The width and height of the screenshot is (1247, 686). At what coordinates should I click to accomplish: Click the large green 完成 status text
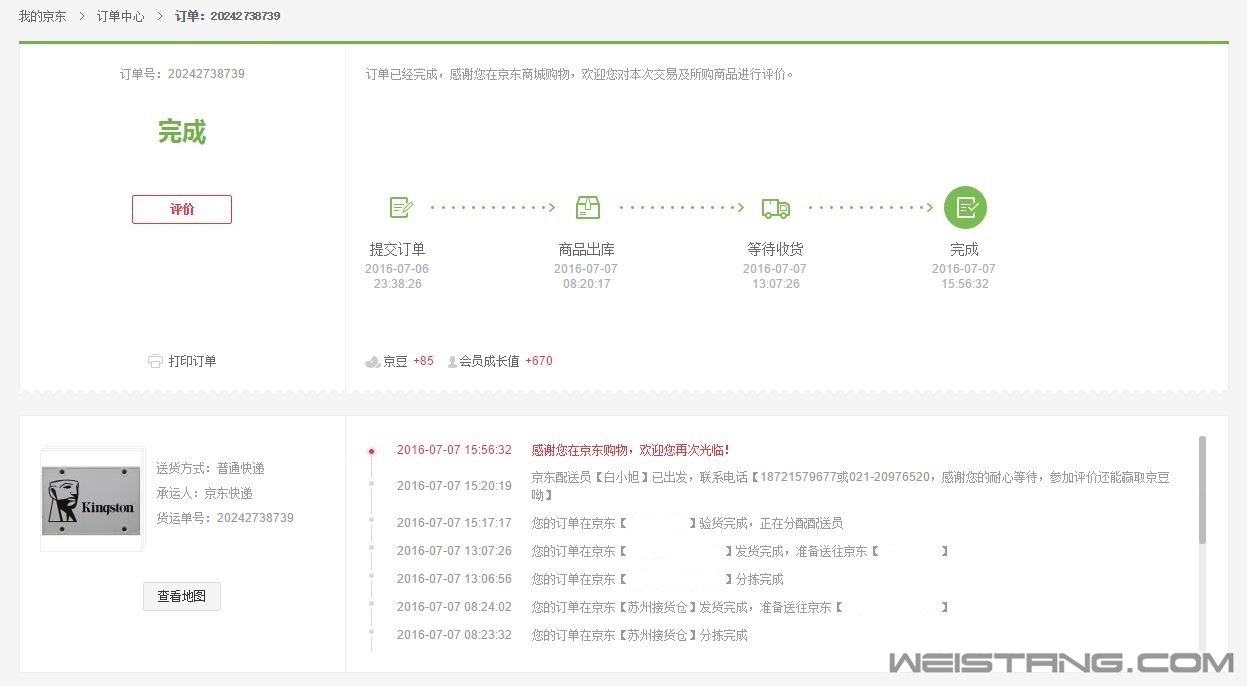(182, 132)
